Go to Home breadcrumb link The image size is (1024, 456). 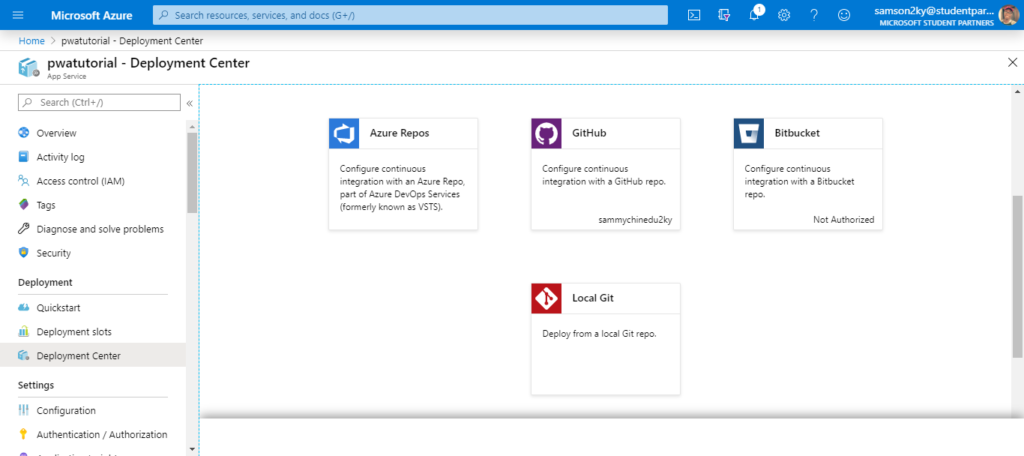[x=31, y=41]
